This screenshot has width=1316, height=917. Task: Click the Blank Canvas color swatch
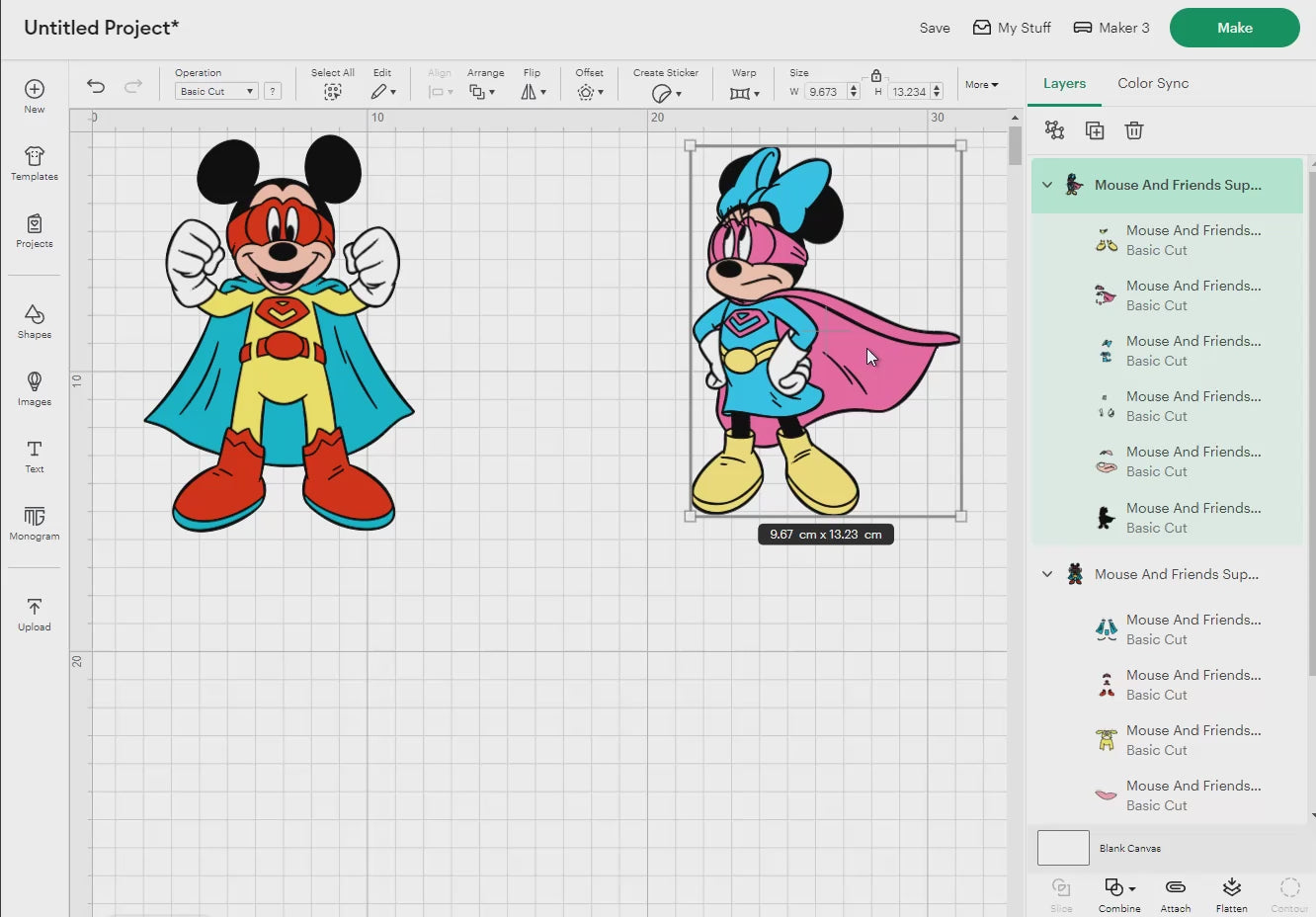point(1063,848)
